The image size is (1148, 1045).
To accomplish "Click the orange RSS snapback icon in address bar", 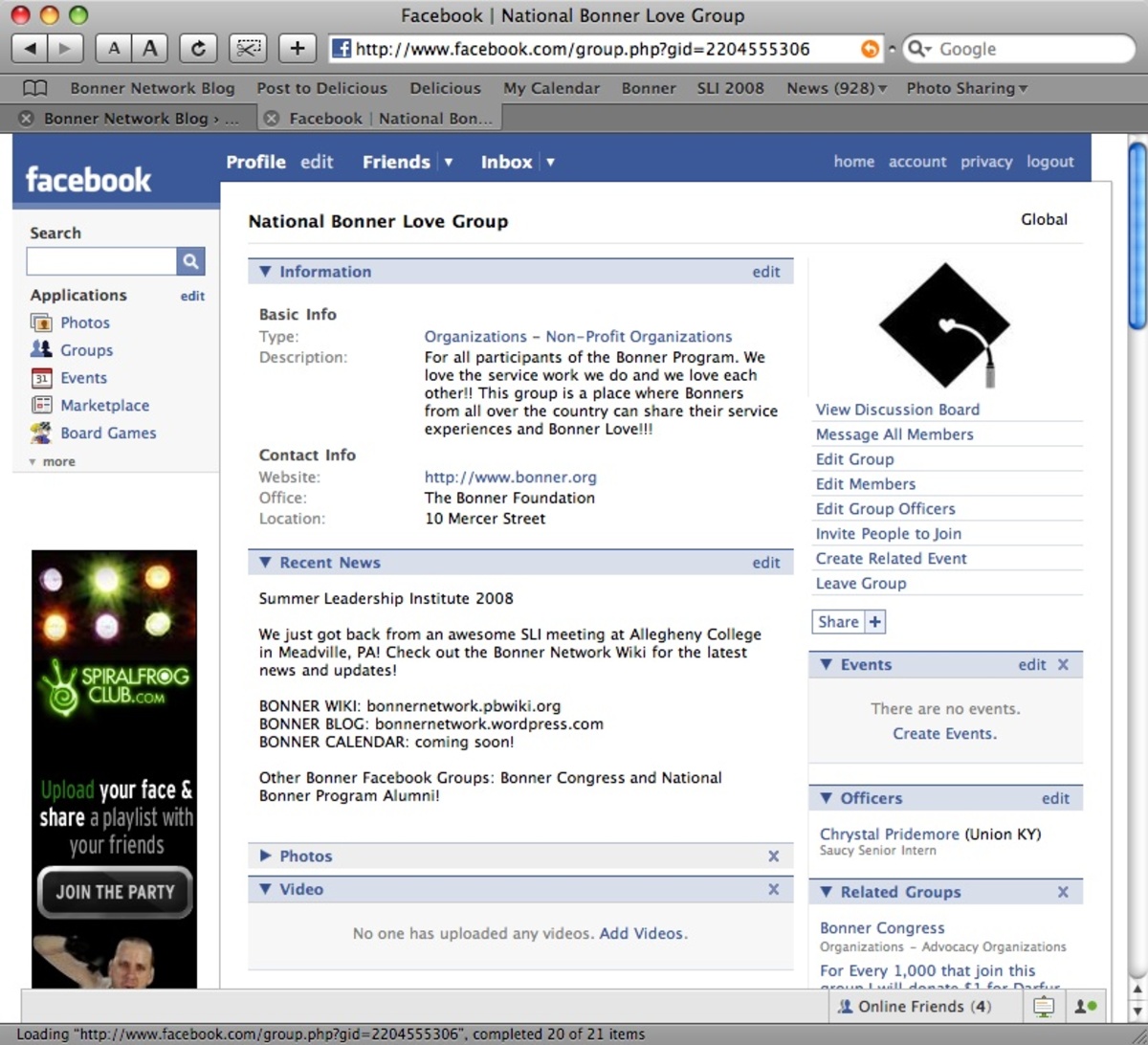I will 869,49.
